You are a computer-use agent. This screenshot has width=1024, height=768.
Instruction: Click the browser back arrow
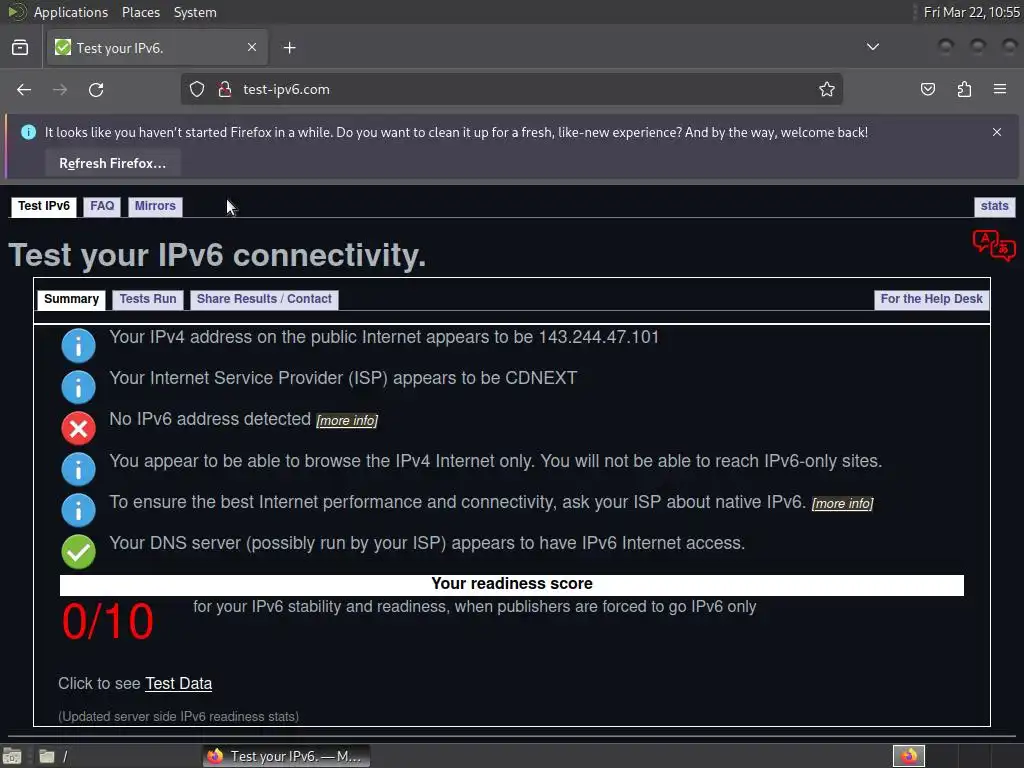click(24, 89)
